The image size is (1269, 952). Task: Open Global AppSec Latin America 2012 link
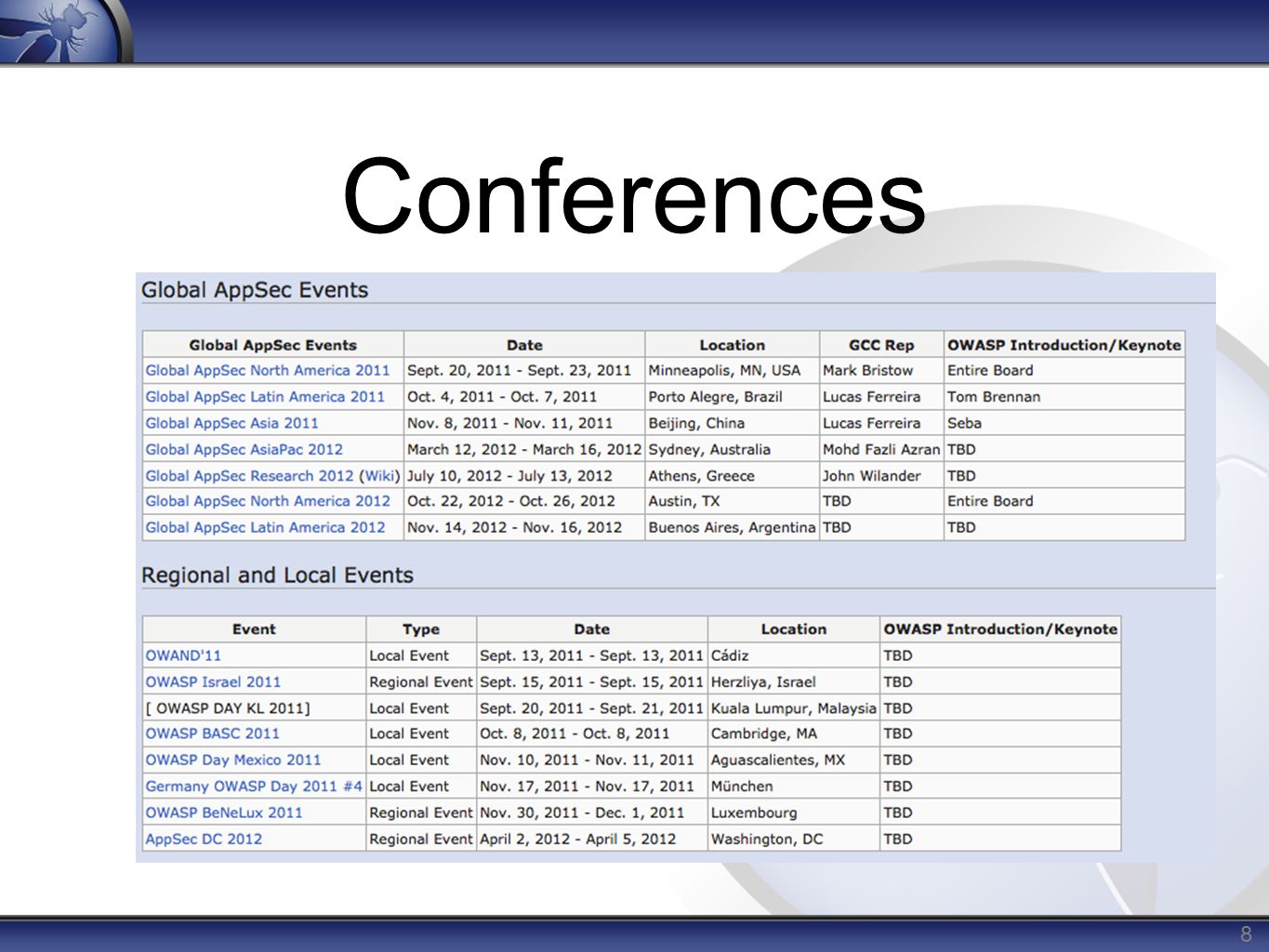[265, 527]
